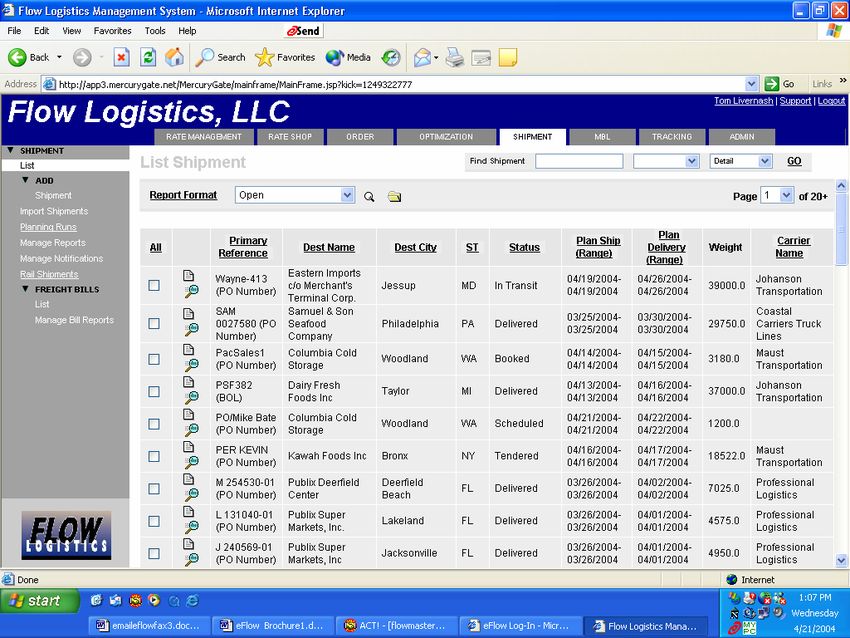
Task: Click the browser Stop icon
Action: 121,57
